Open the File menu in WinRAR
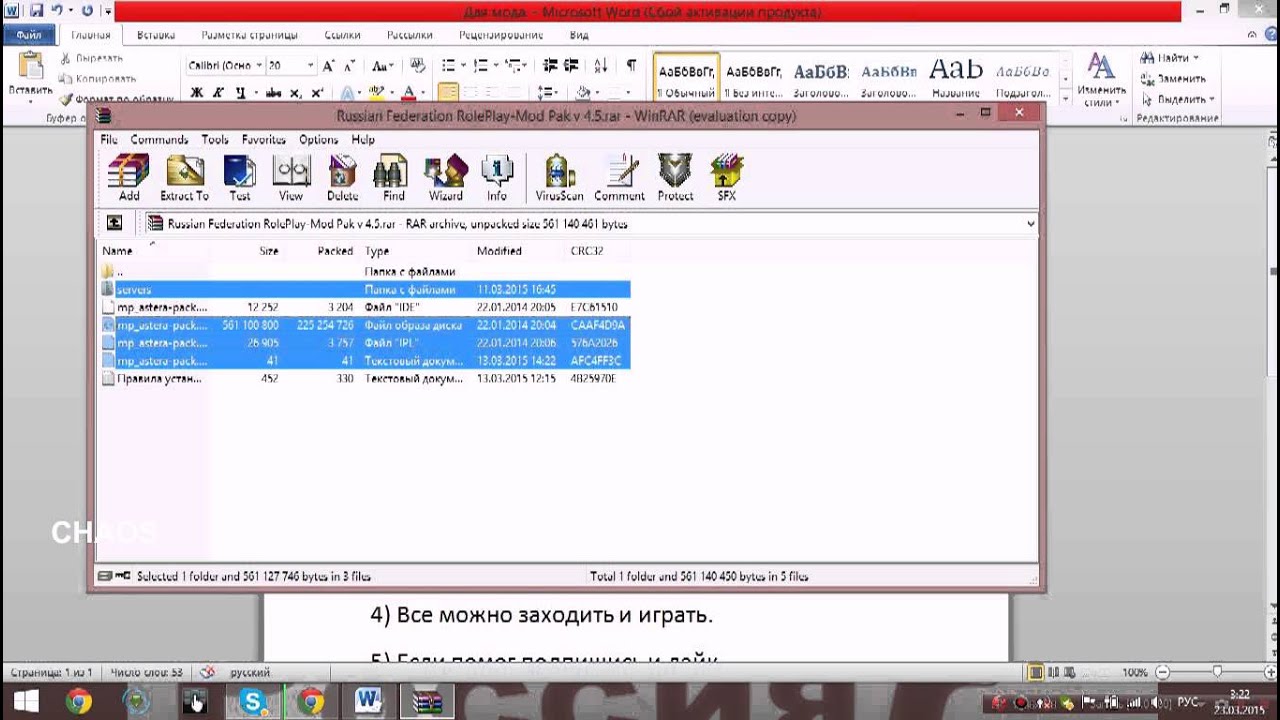The image size is (1280, 720). pos(109,140)
